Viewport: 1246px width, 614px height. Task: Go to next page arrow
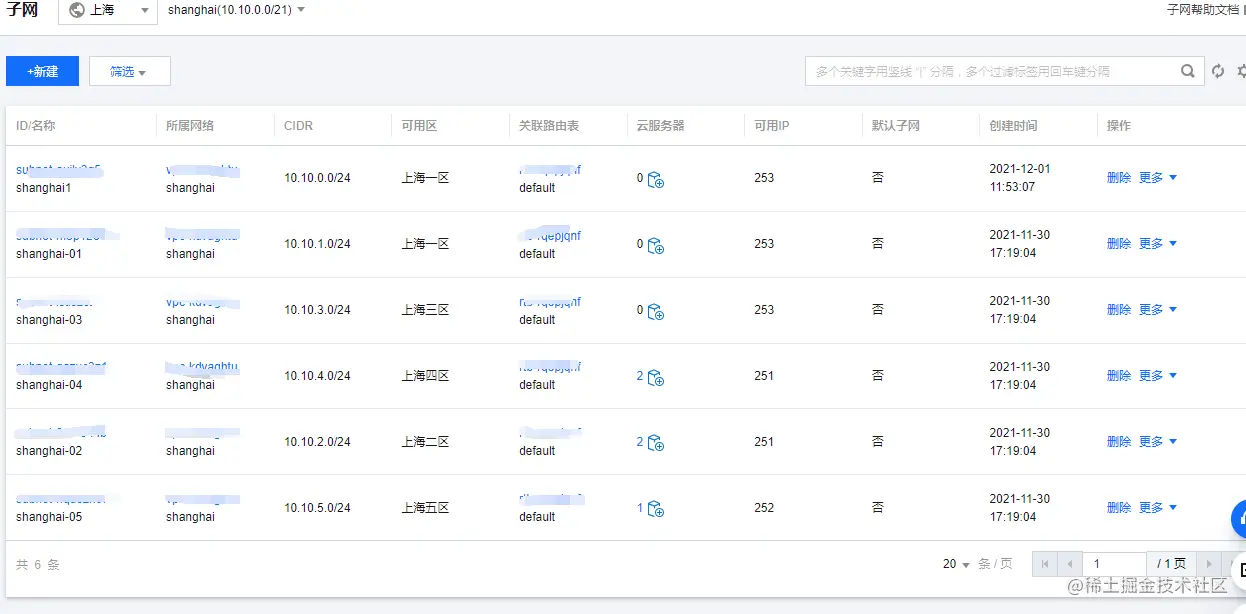coord(1209,564)
